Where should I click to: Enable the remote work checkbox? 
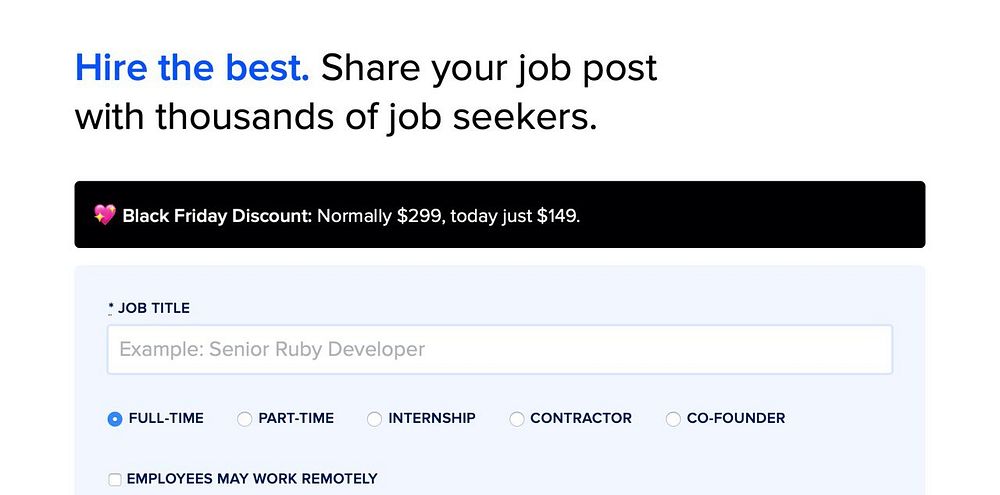click(115, 480)
